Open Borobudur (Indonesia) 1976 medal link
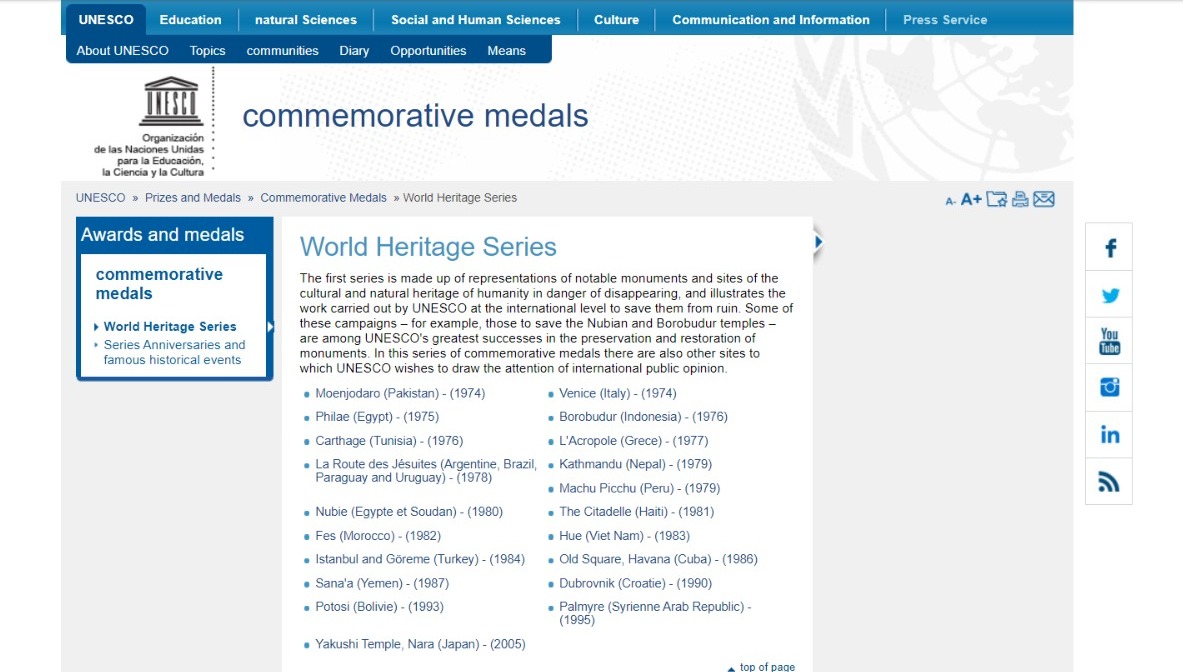The image size is (1183, 672). coord(643,416)
